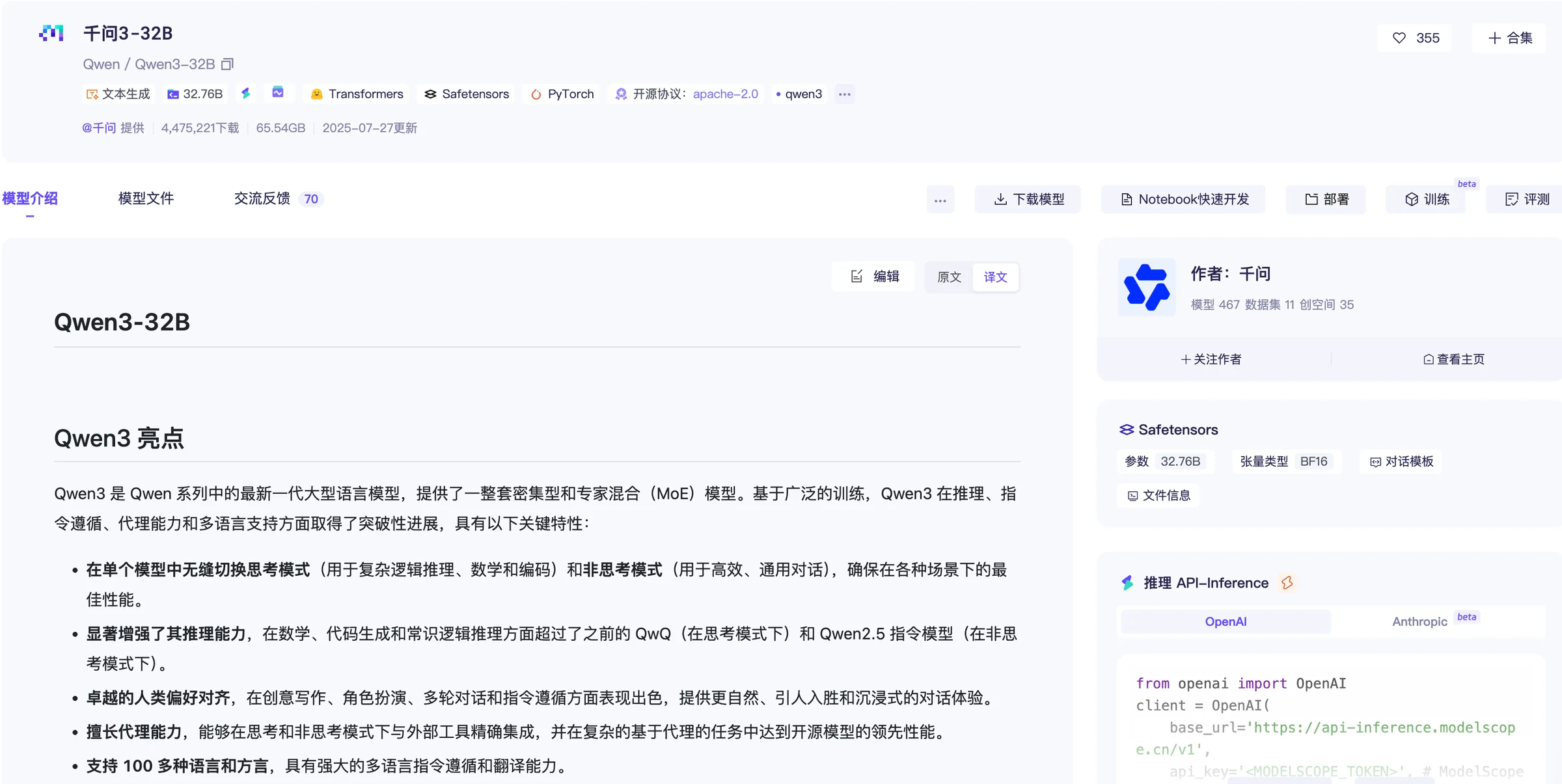This screenshot has width=1562, height=784.
Task: Open the Transformers library tag
Action: coord(357,94)
